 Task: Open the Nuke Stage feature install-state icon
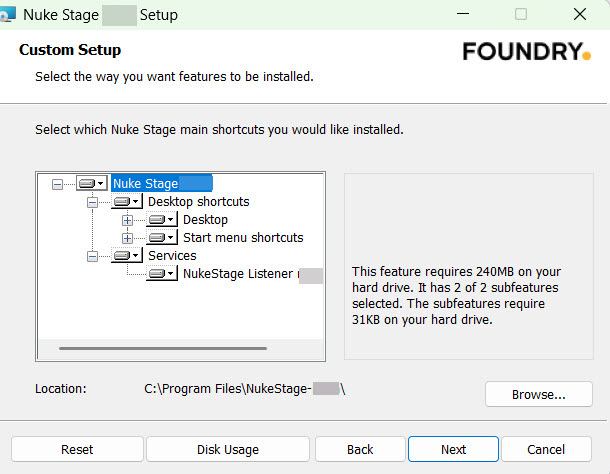pos(91,184)
